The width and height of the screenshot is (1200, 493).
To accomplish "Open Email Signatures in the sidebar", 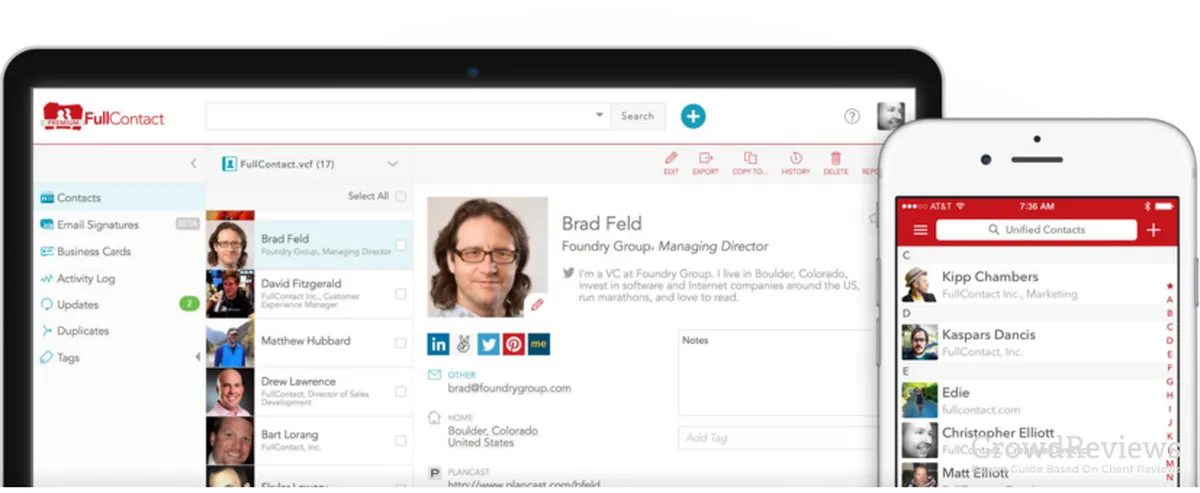I will click(x=98, y=225).
